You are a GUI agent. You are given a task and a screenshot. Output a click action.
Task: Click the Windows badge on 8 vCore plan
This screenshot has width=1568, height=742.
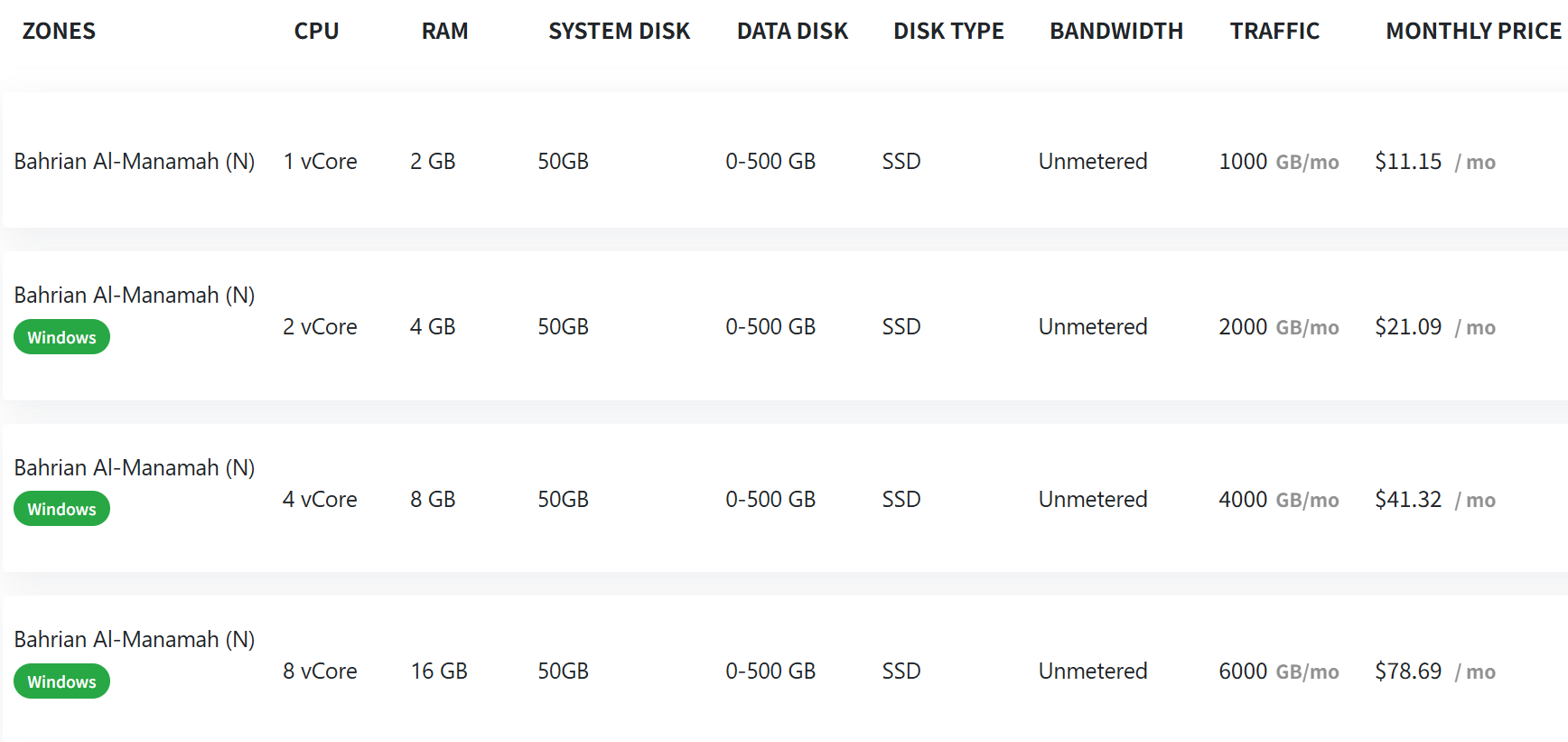61,682
